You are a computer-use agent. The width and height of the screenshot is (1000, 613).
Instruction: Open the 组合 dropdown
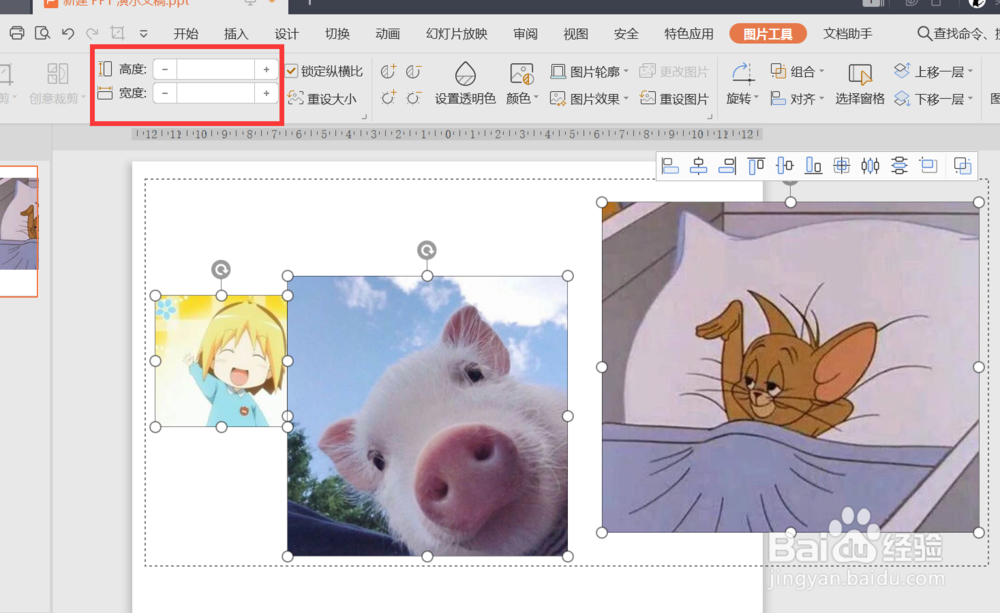click(x=797, y=71)
